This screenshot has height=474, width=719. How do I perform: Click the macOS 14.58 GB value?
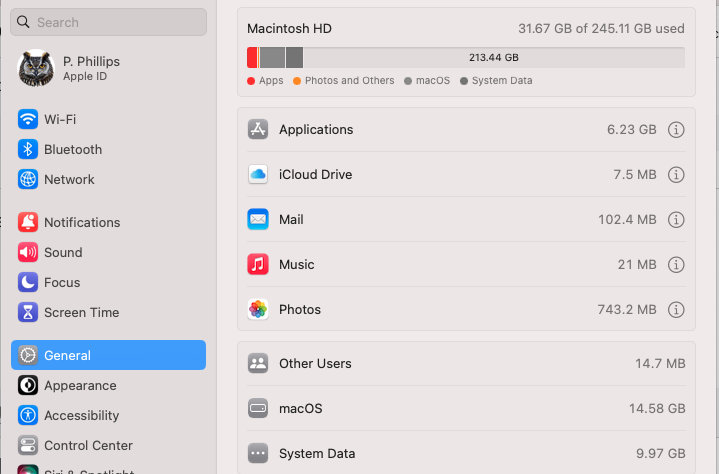pos(657,408)
